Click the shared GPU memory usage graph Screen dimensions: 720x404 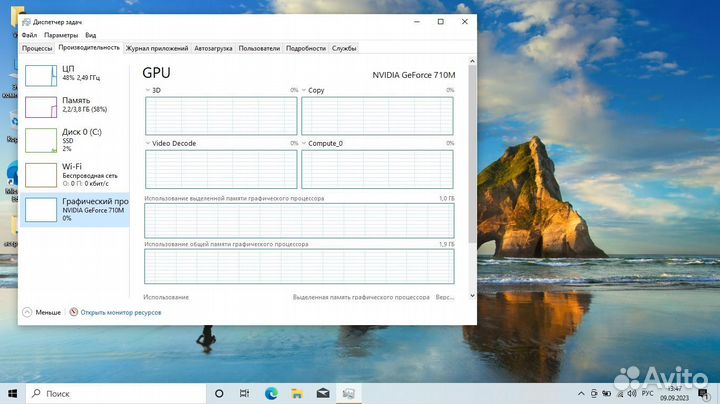point(299,266)
